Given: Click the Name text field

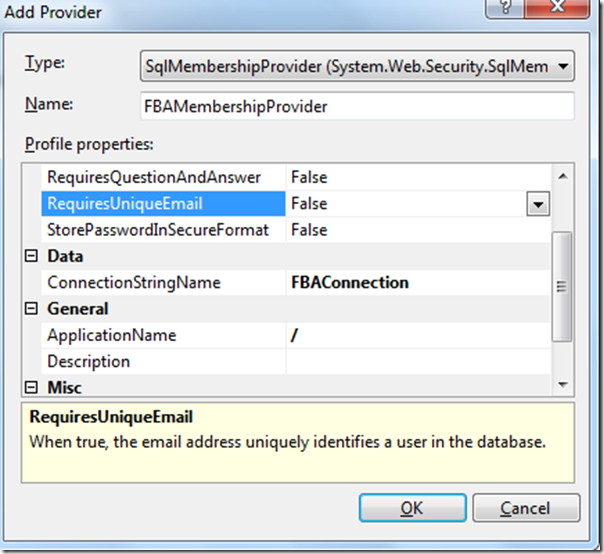Looking at the screenshot, I should pyautogui.click(x=358, y=106).
